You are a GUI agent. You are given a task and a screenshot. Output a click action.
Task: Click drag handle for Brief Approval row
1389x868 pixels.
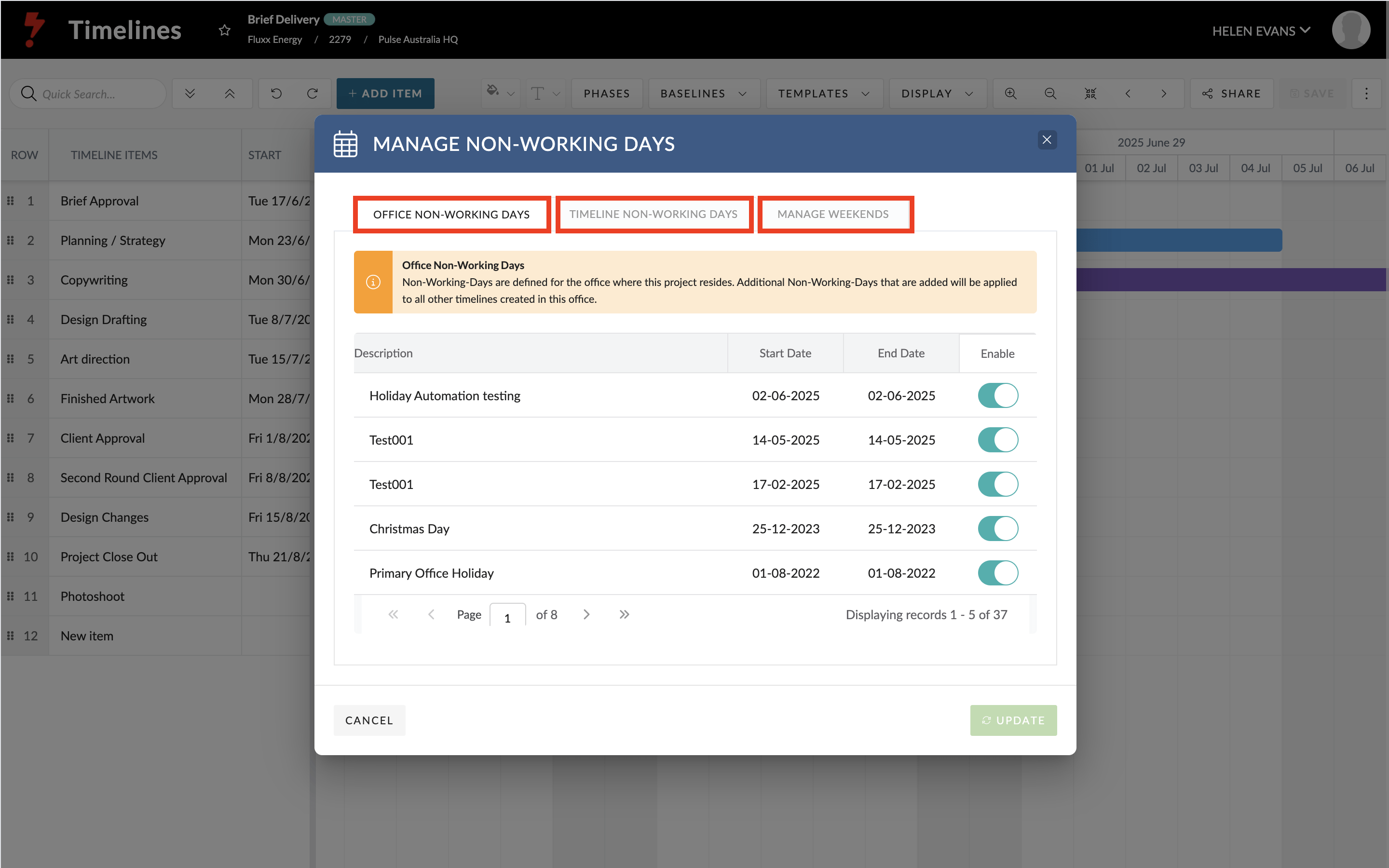[10, 201]
